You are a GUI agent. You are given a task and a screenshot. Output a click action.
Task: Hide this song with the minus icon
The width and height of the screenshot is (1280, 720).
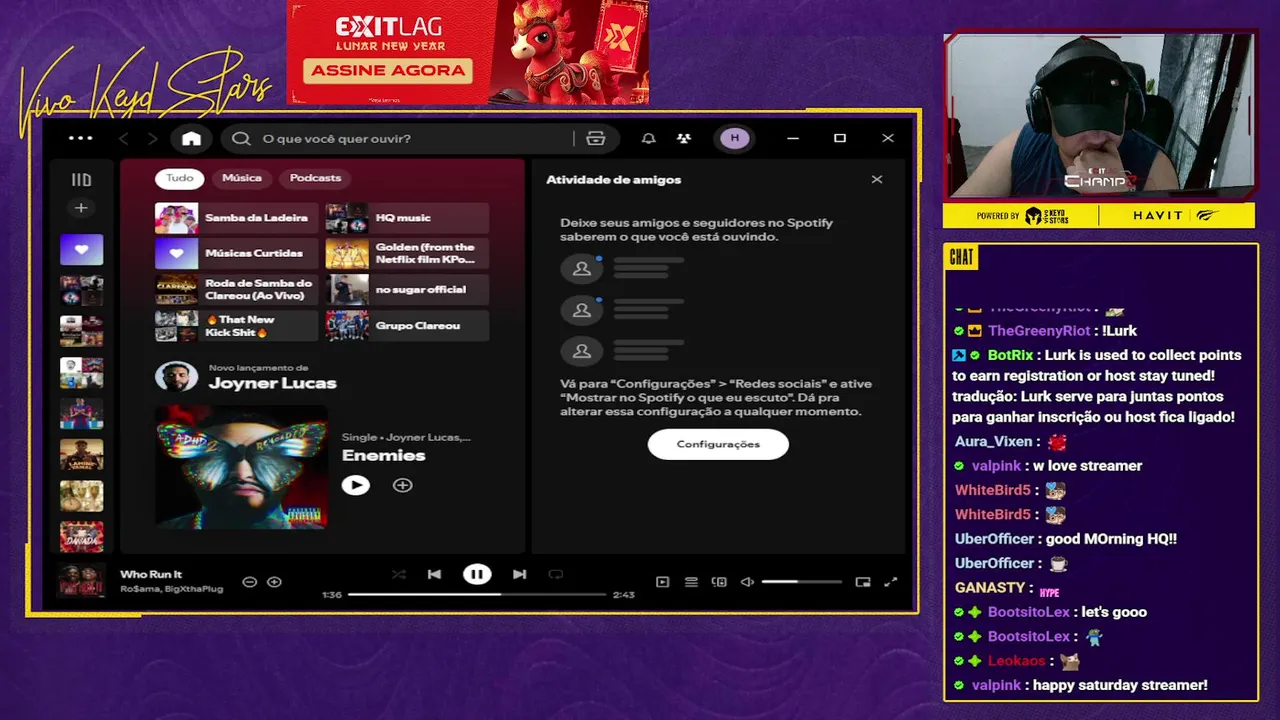(x=250, y=582)
